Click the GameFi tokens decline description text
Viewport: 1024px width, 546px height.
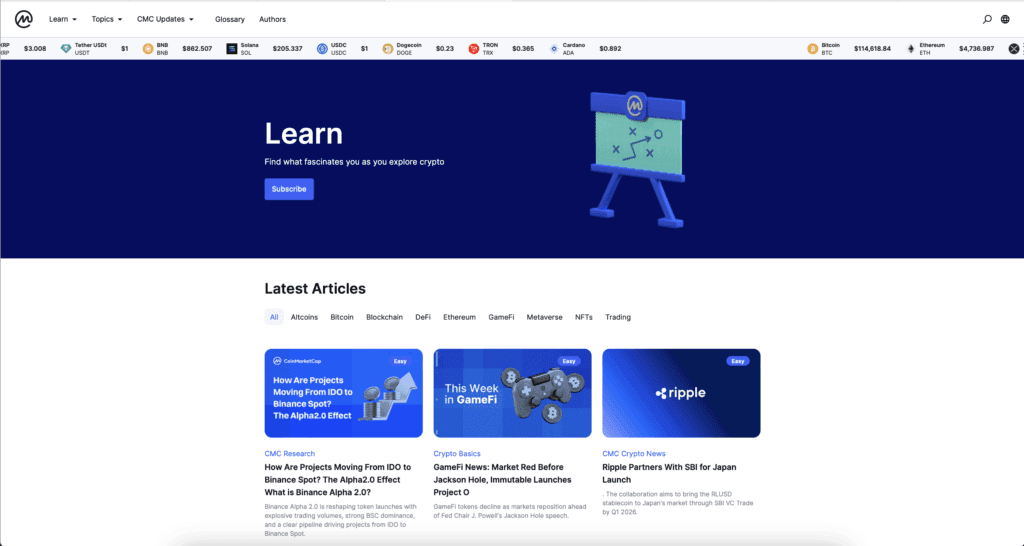coord(510,511)
